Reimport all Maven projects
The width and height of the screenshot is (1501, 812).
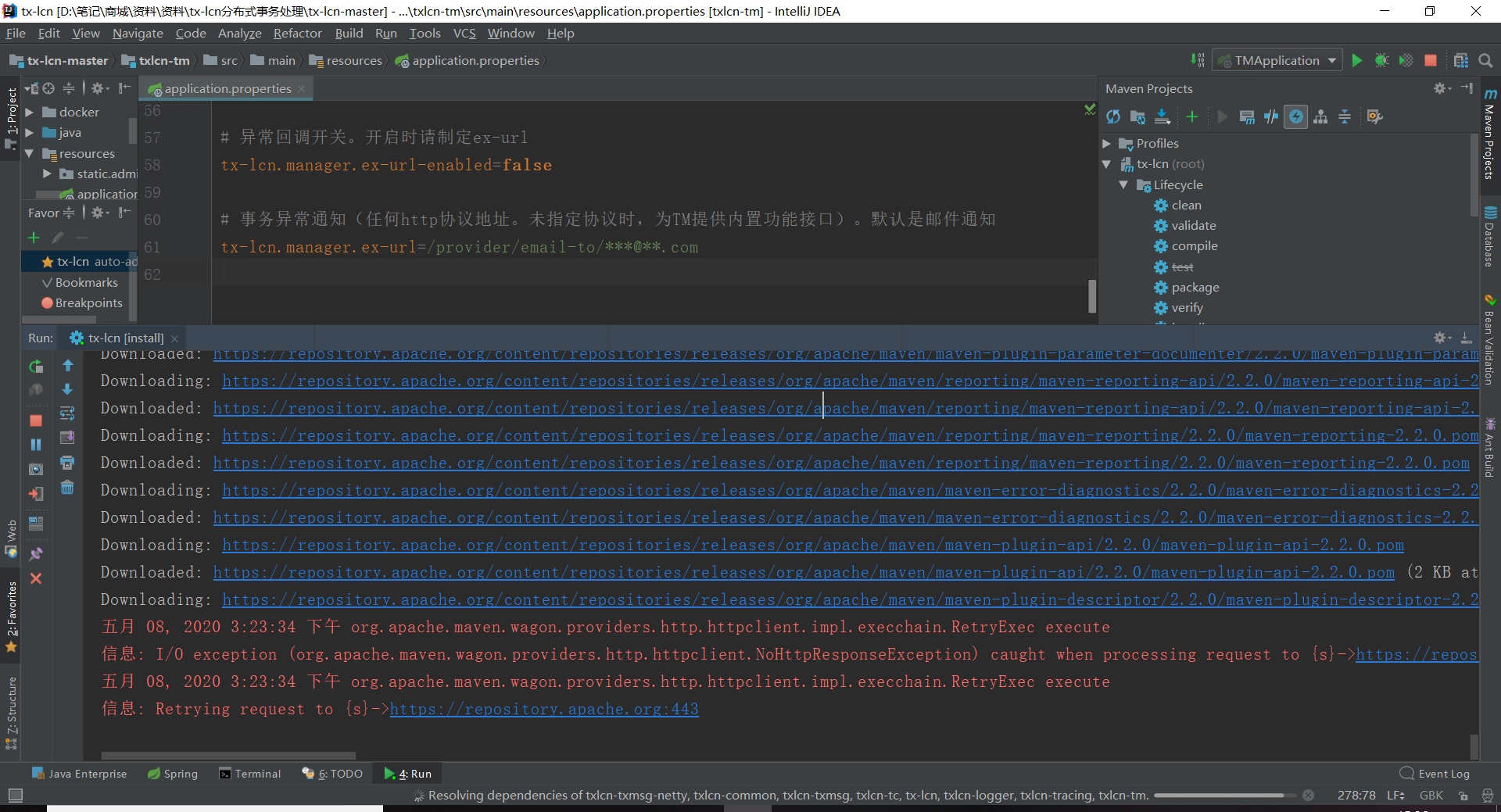coord(1113,117)
